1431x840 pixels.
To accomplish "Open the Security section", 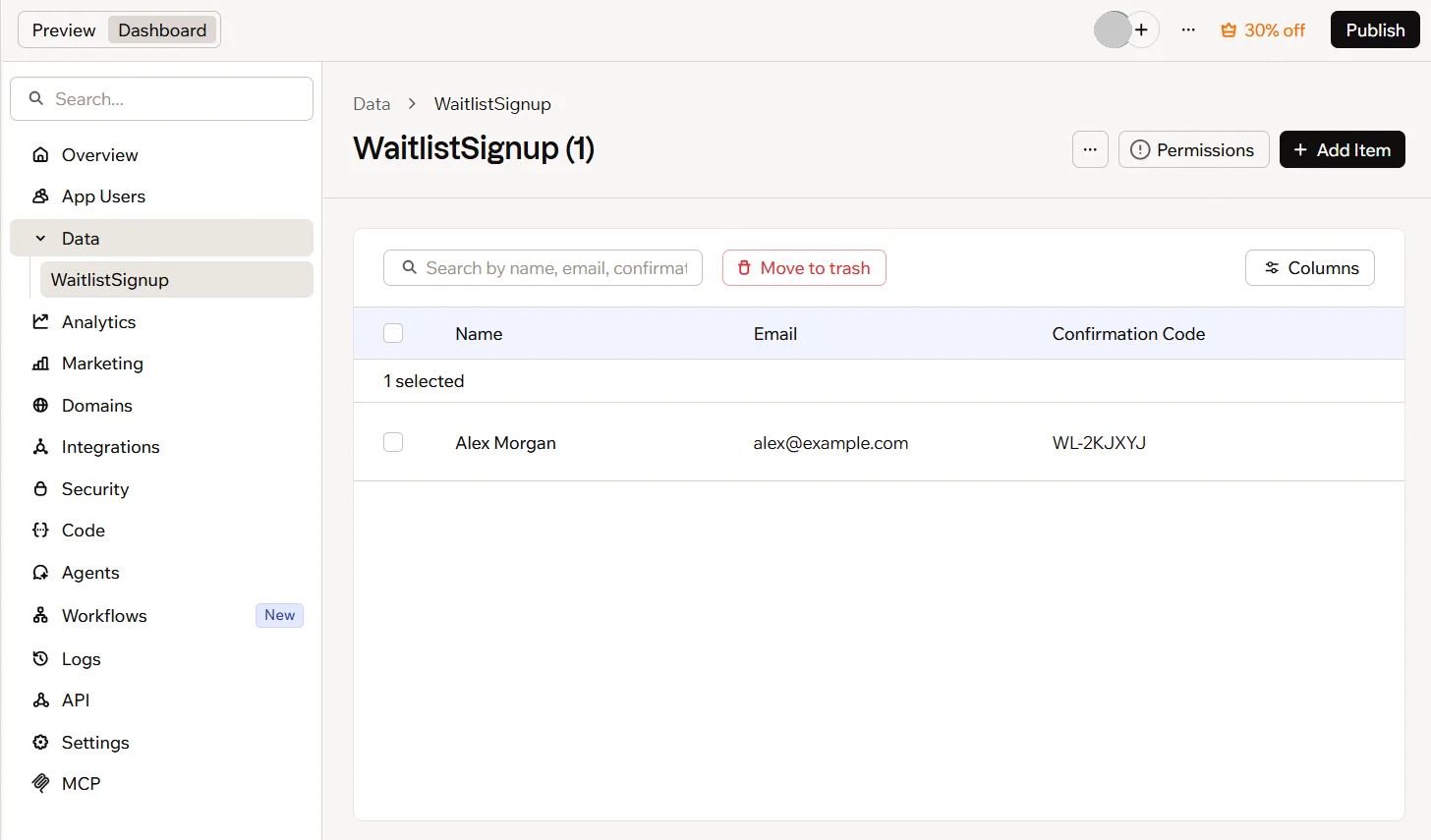I will [x=161, y=489].
